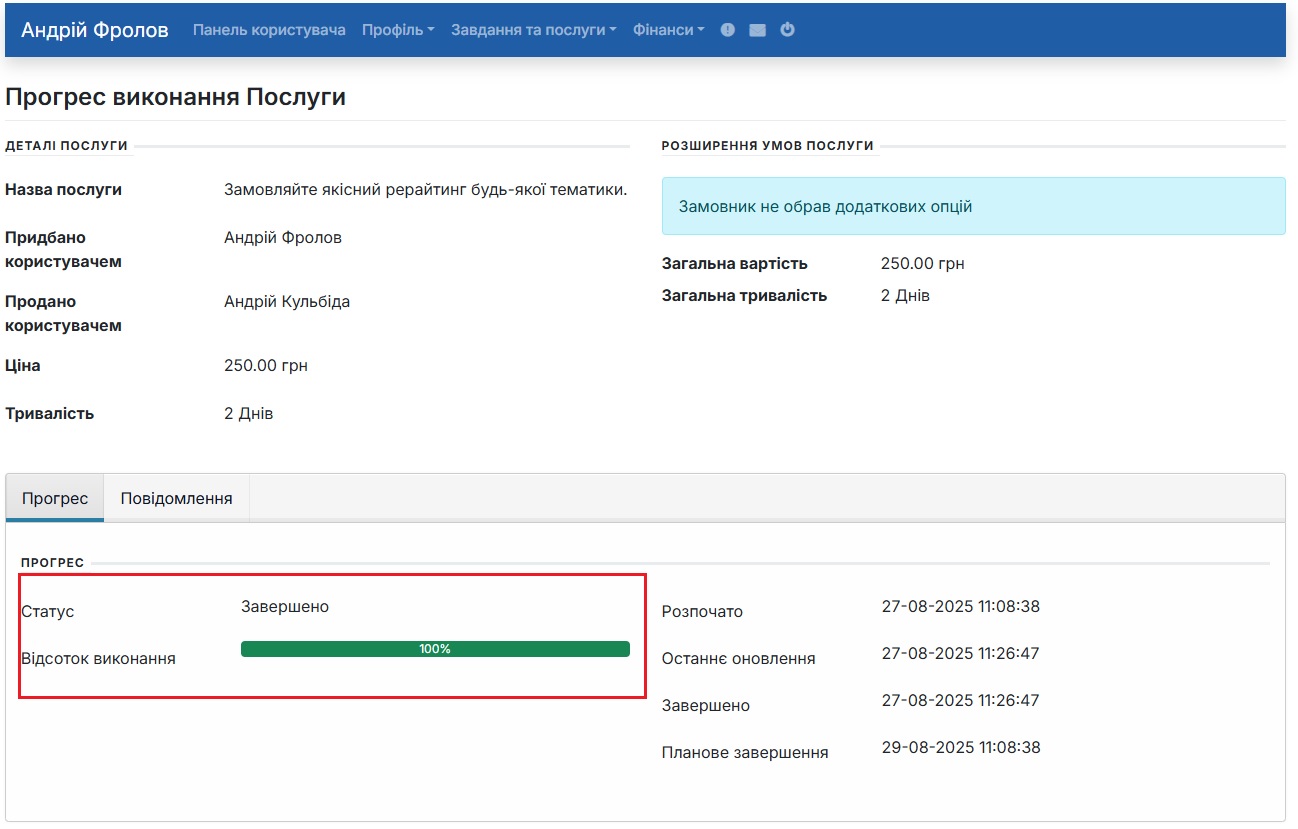The image size is (1298, 829).
Task: Click the service title about рерайтинг
Action: (426, 189)
